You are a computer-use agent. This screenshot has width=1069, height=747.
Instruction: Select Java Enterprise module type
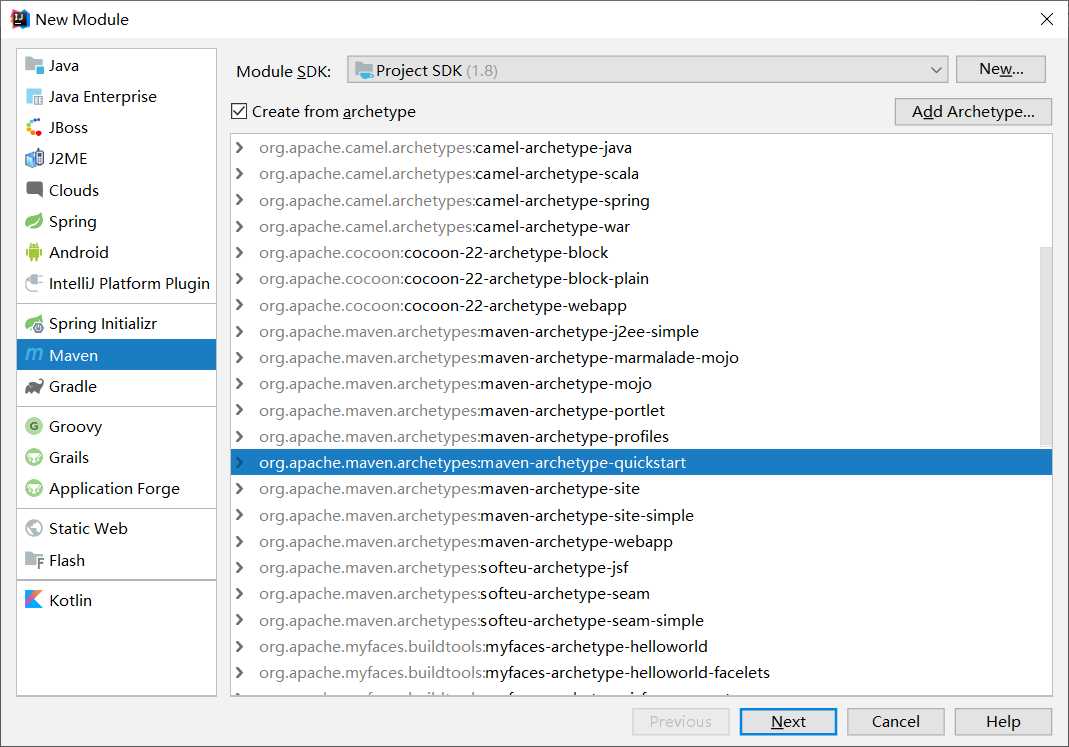point(117,97)
